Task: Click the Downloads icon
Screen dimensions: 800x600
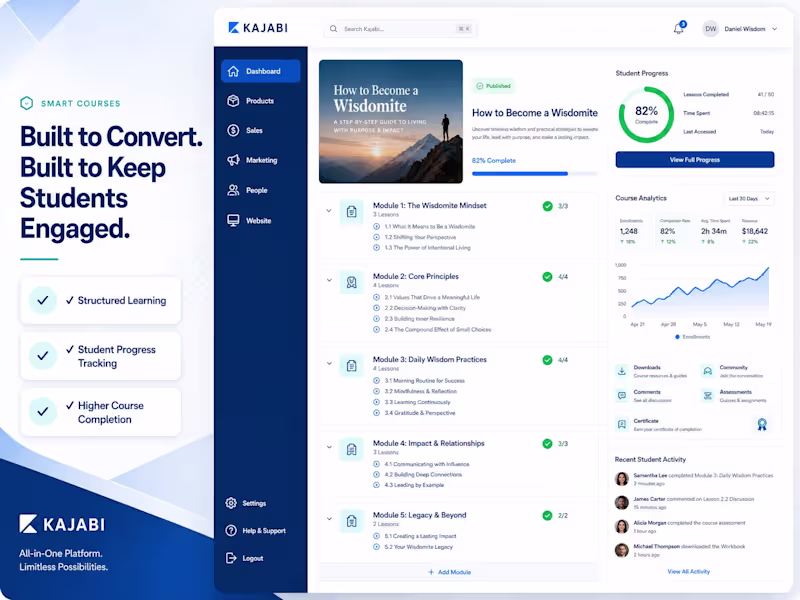Action: [622, 371]
